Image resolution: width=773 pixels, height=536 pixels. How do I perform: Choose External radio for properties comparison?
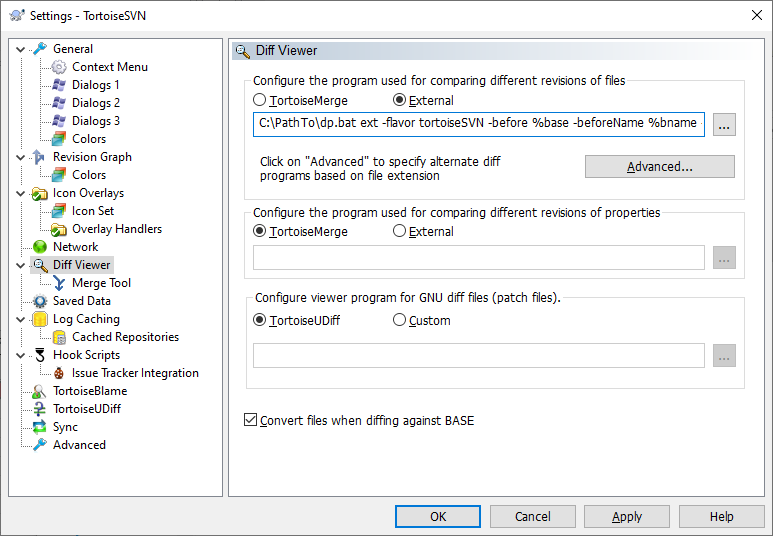[x=400, y=231]
